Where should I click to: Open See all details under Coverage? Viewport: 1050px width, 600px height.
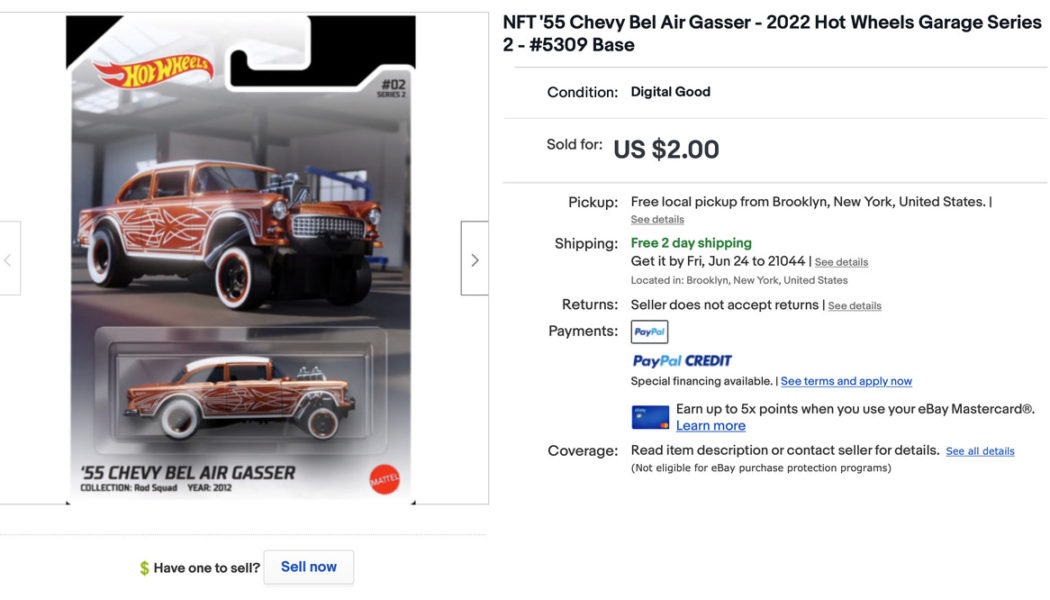(980, 451)
